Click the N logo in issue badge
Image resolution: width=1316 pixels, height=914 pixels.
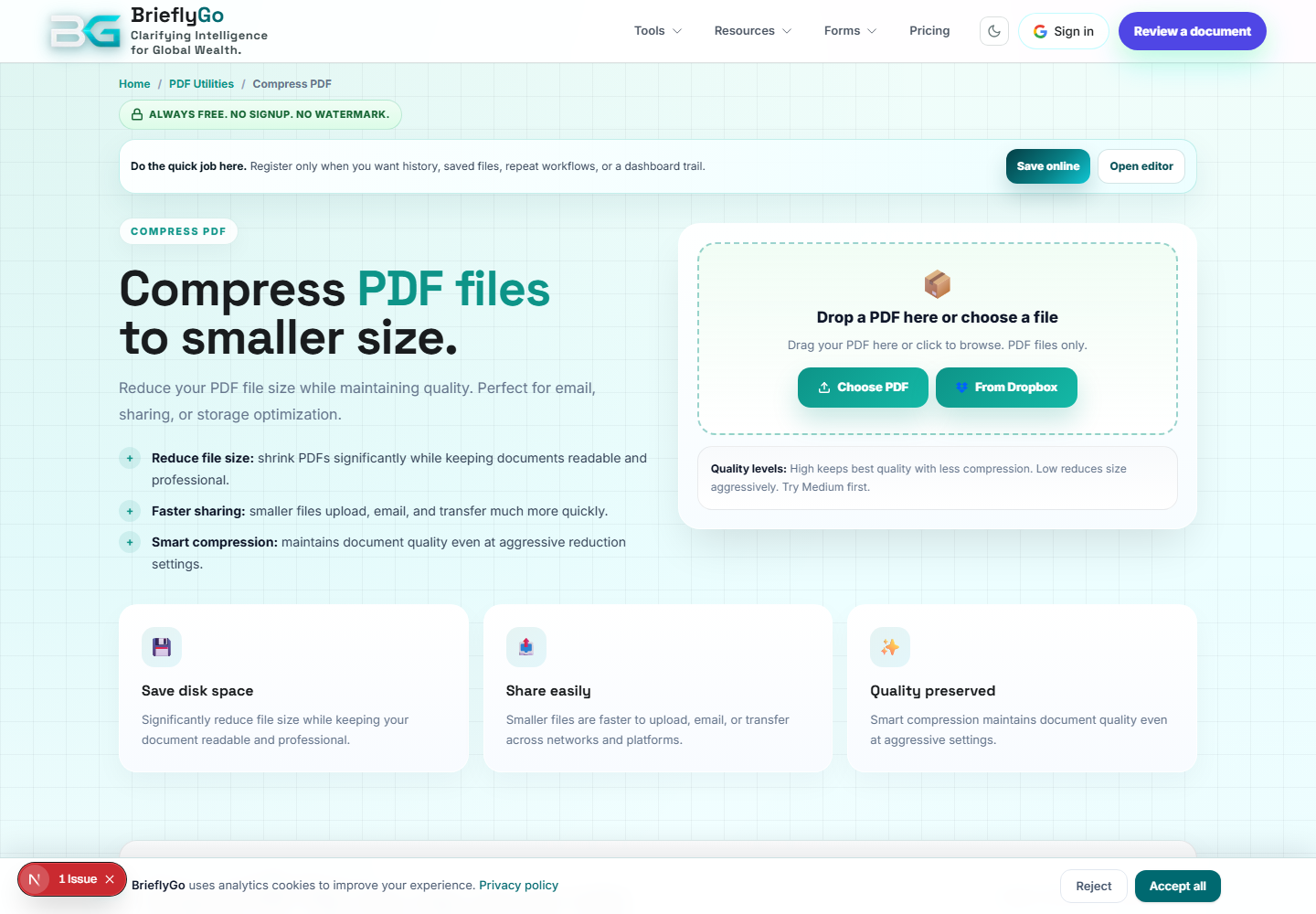point(35,879)
